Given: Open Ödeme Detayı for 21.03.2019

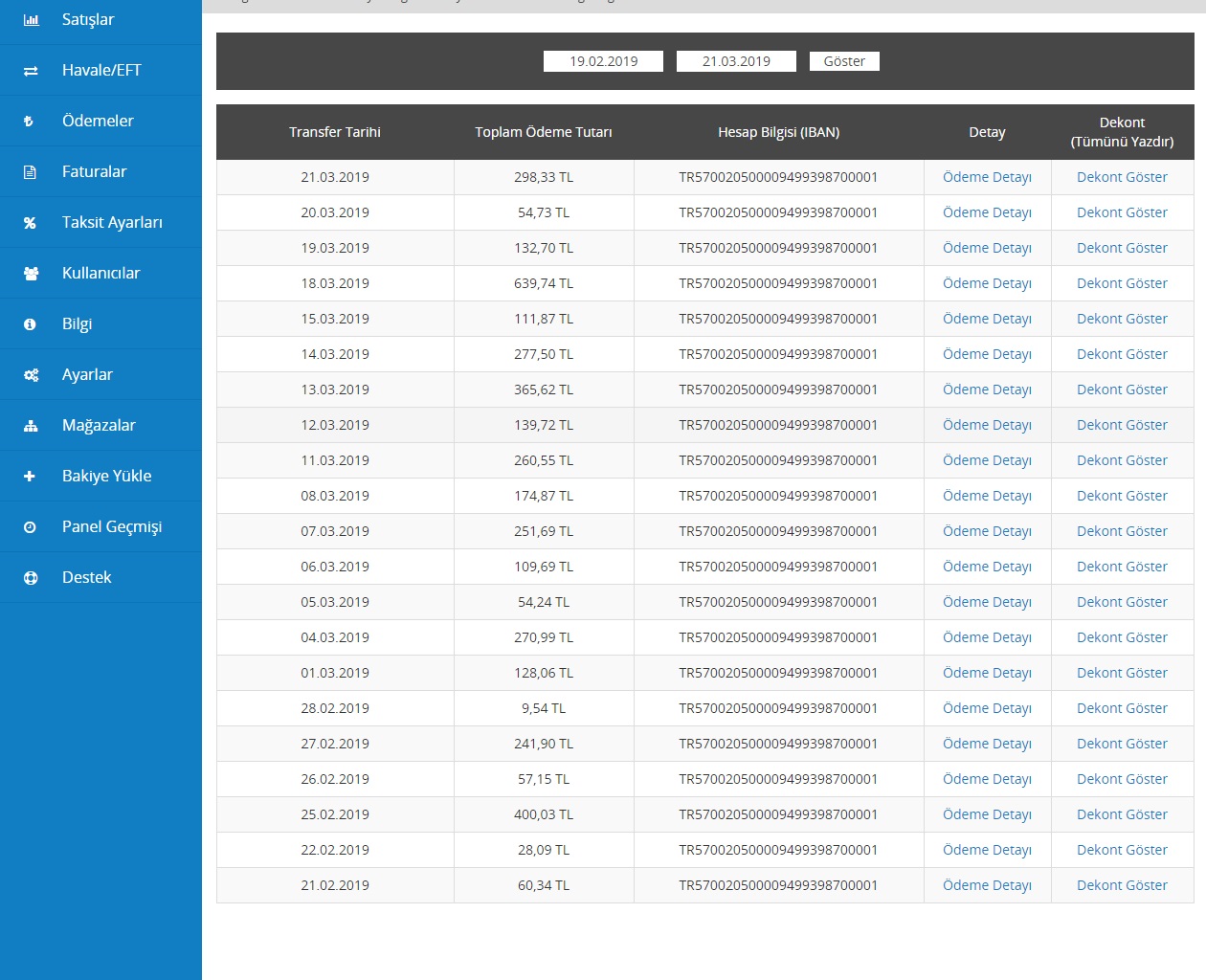Looking at the screenshot, I should pos(987,177).
